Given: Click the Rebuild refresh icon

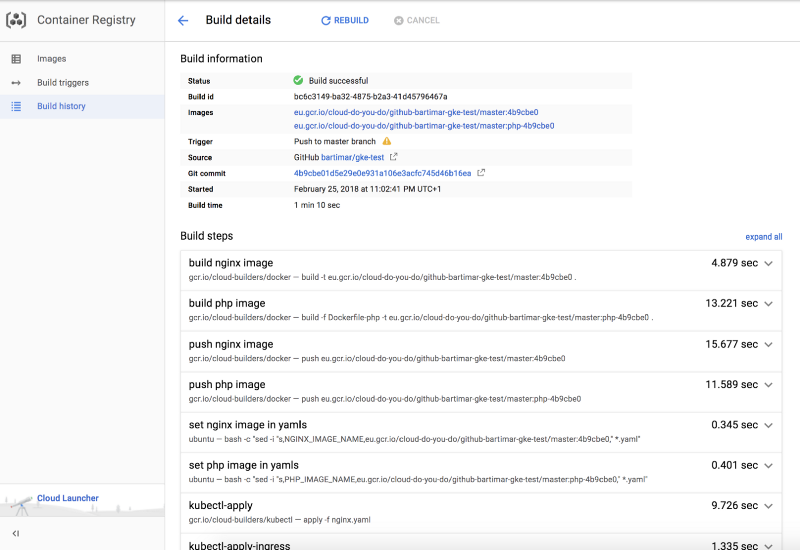Looking at the screenshot, I should click(326, 20).
